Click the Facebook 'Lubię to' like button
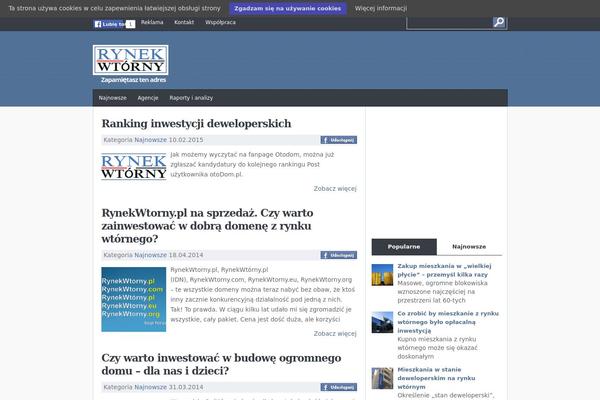Image resolution: width=600 pixels, height=400 pixels. tap(109, 24)
